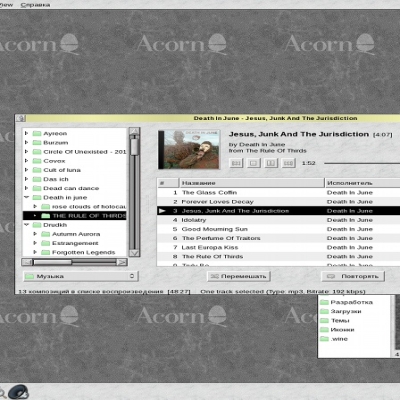Toggle the Повторять repeat button

click(353, 276)
